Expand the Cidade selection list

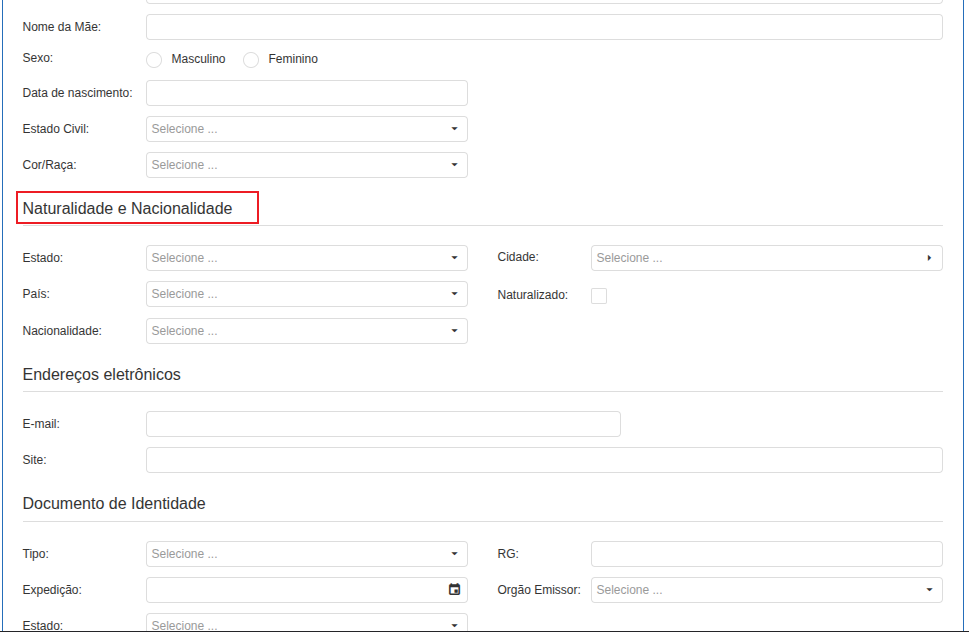coord(766,258)
